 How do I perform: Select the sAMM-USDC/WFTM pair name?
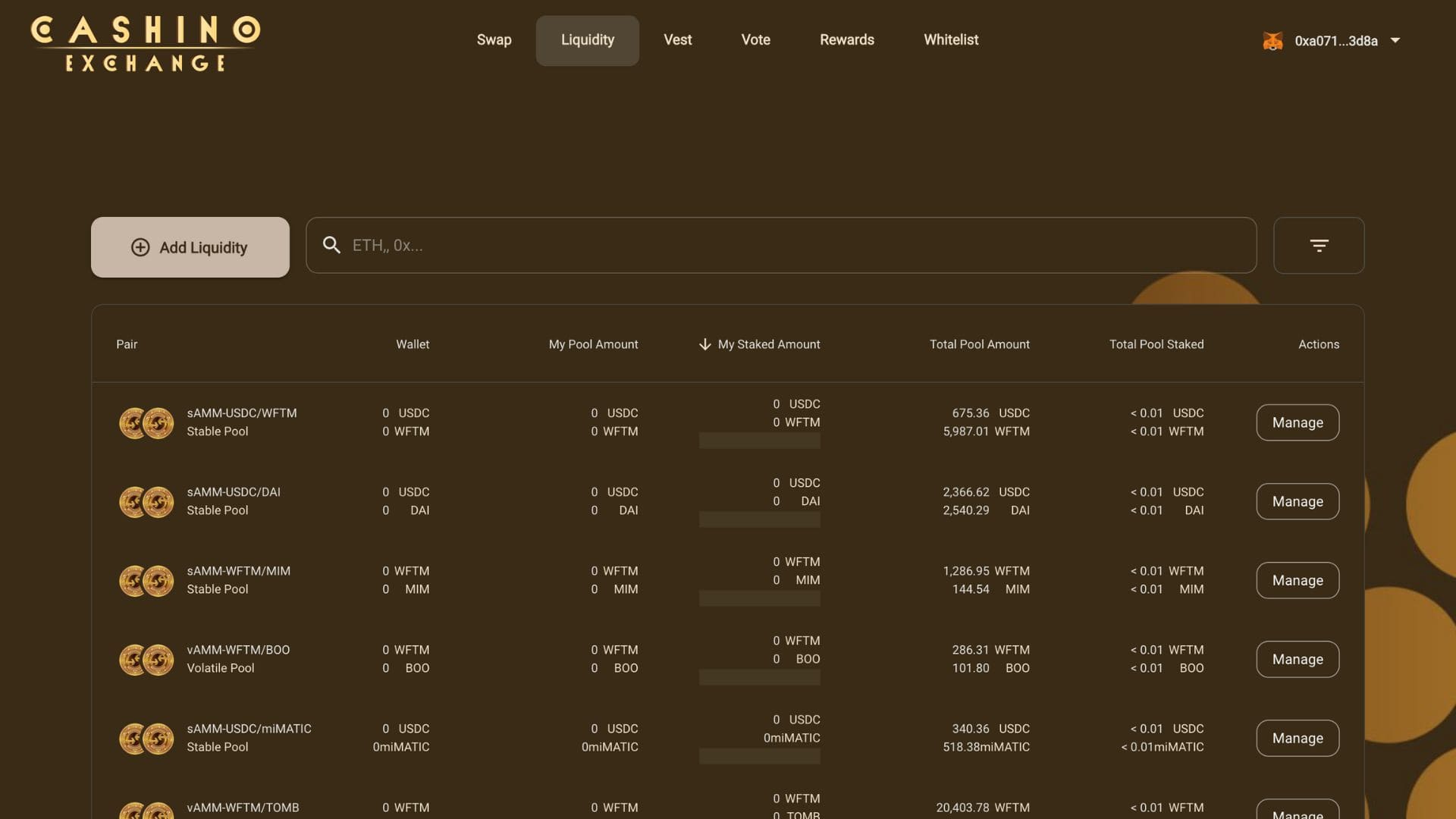point(242,413)
